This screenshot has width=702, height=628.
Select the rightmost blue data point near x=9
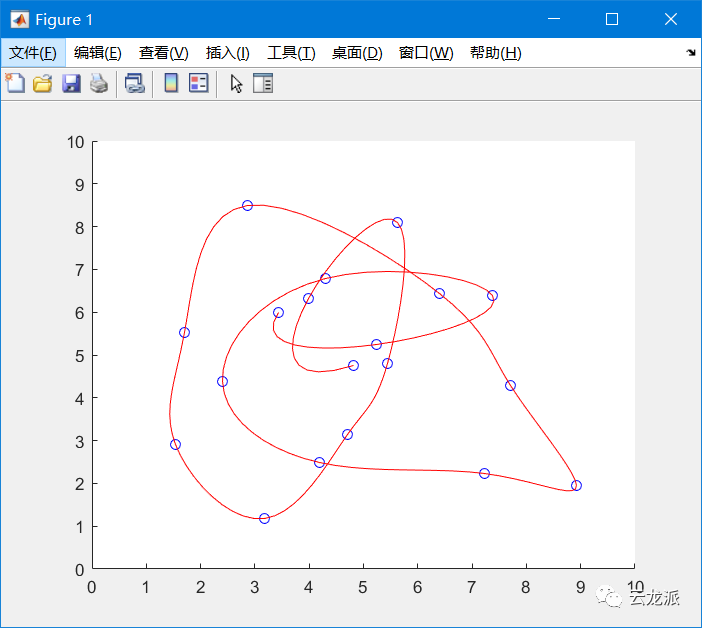(576, 486)
